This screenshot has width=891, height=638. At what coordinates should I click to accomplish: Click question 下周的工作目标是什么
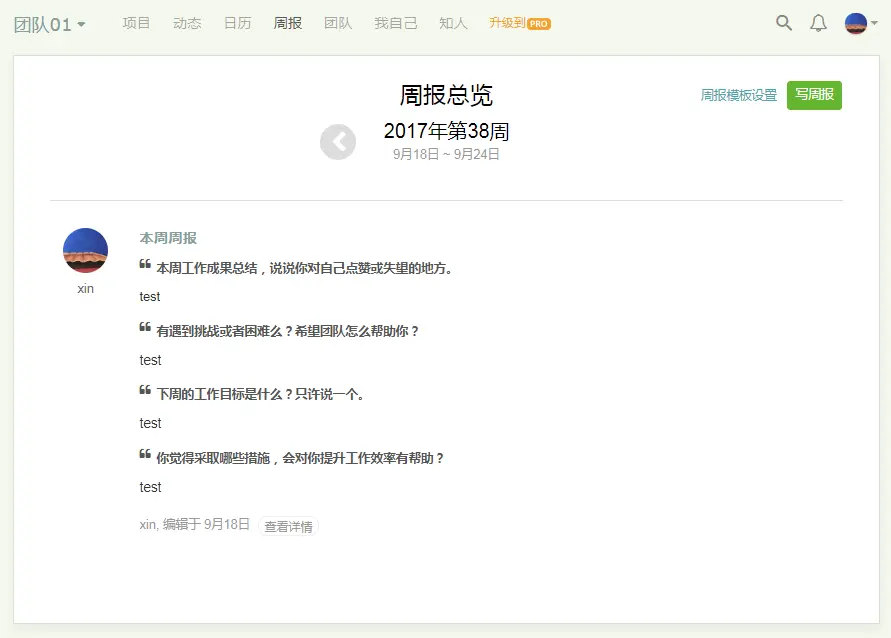pos(260,394)
